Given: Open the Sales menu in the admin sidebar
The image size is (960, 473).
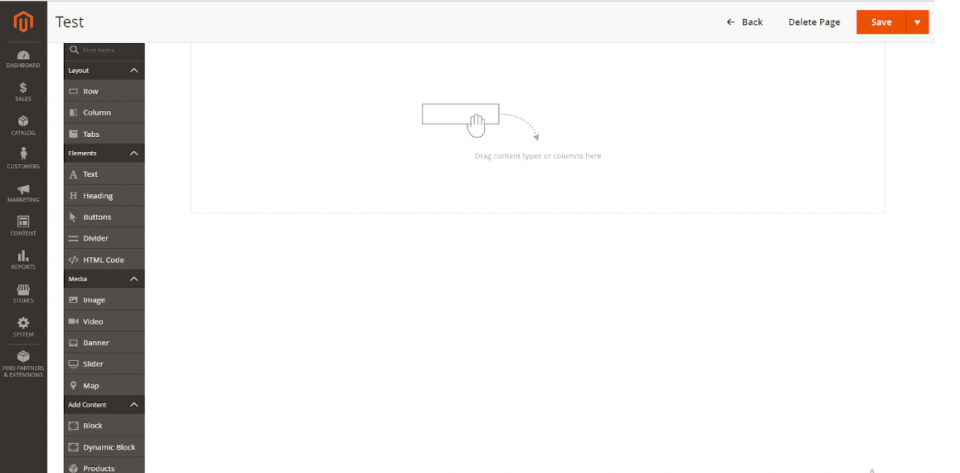Looking at the screenshot, I should (23, 92).
